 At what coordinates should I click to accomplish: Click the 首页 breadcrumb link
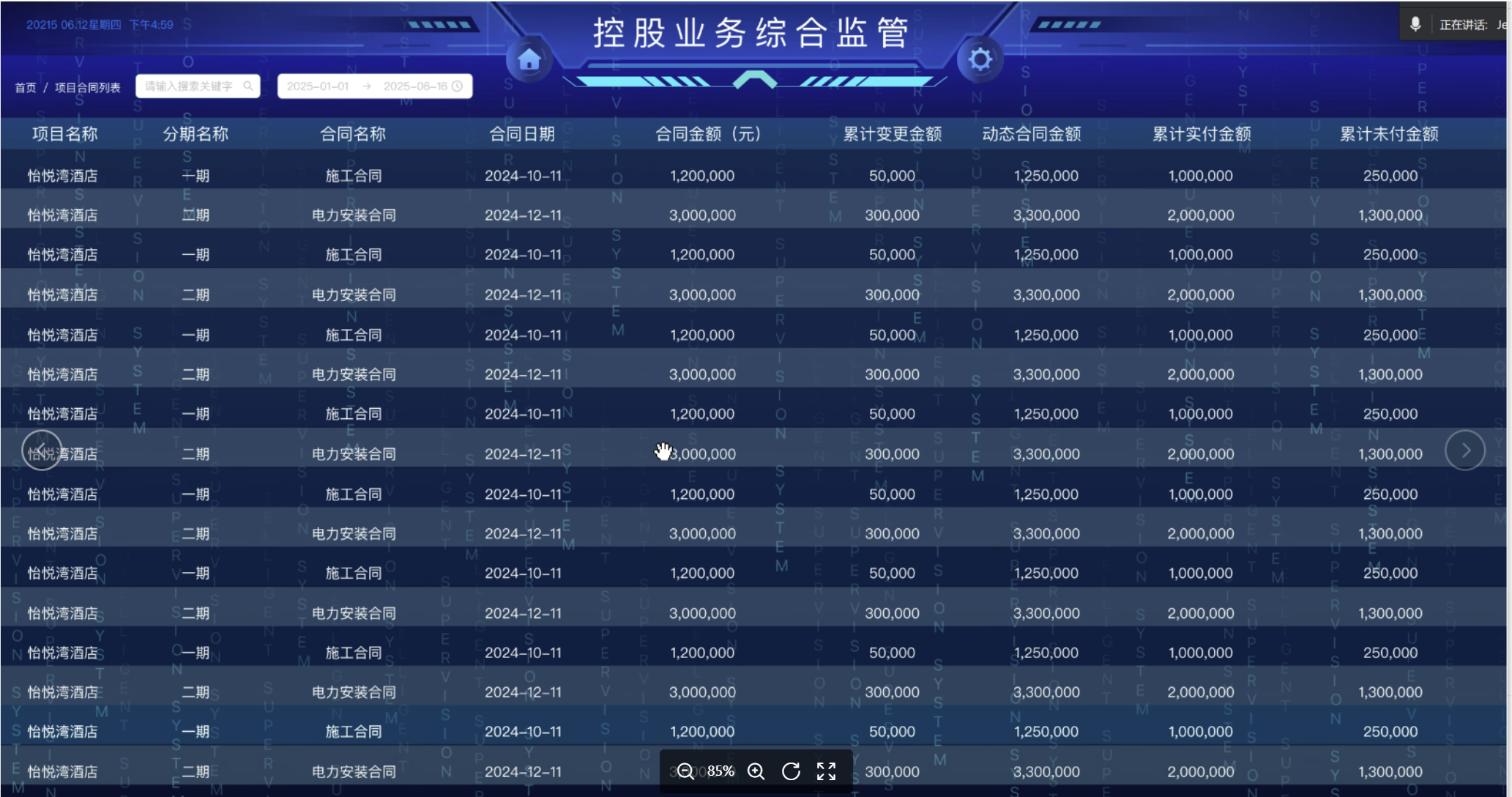pyautogui.click(x=26, y=87)
